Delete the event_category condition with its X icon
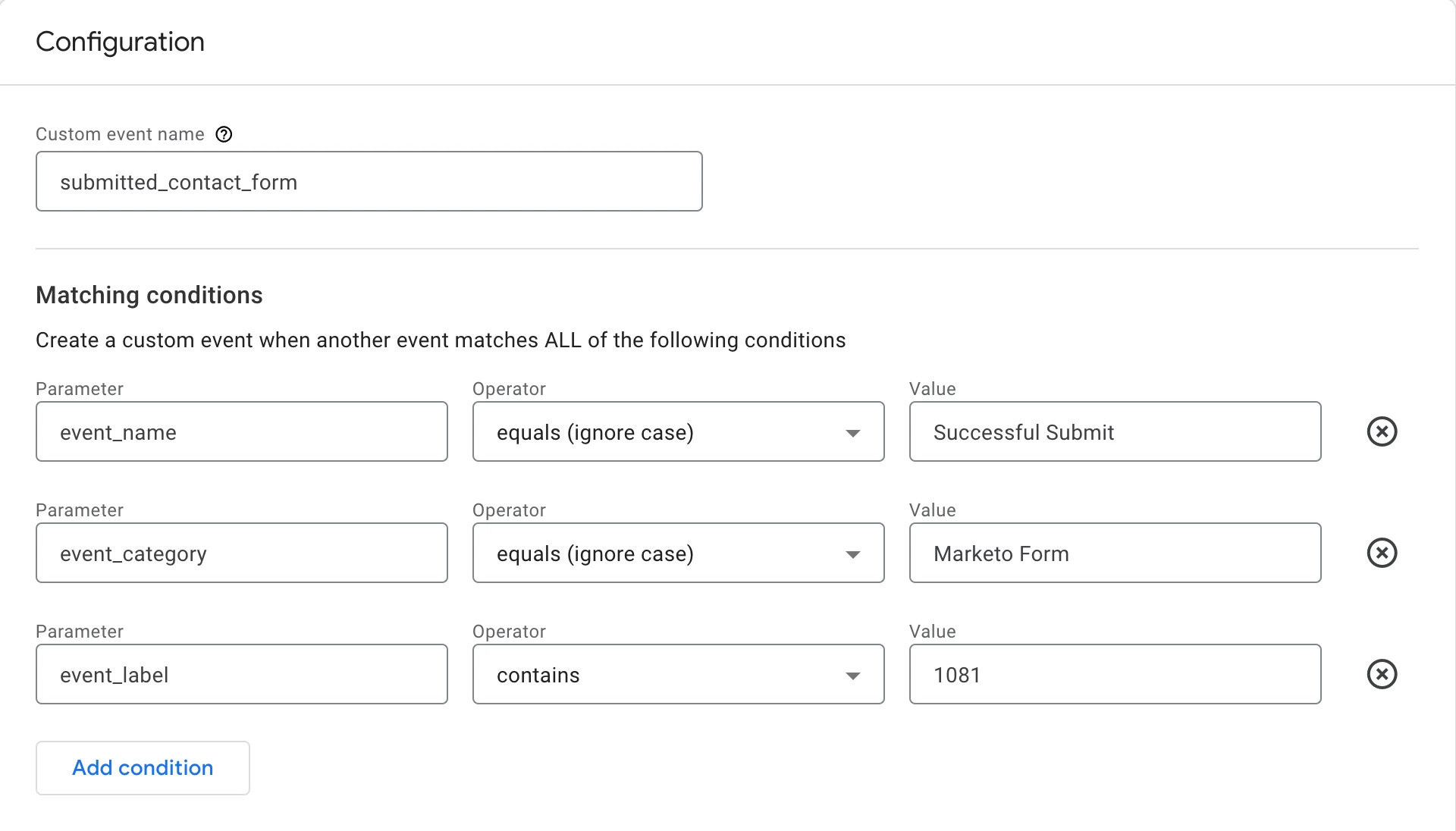 1382,553
